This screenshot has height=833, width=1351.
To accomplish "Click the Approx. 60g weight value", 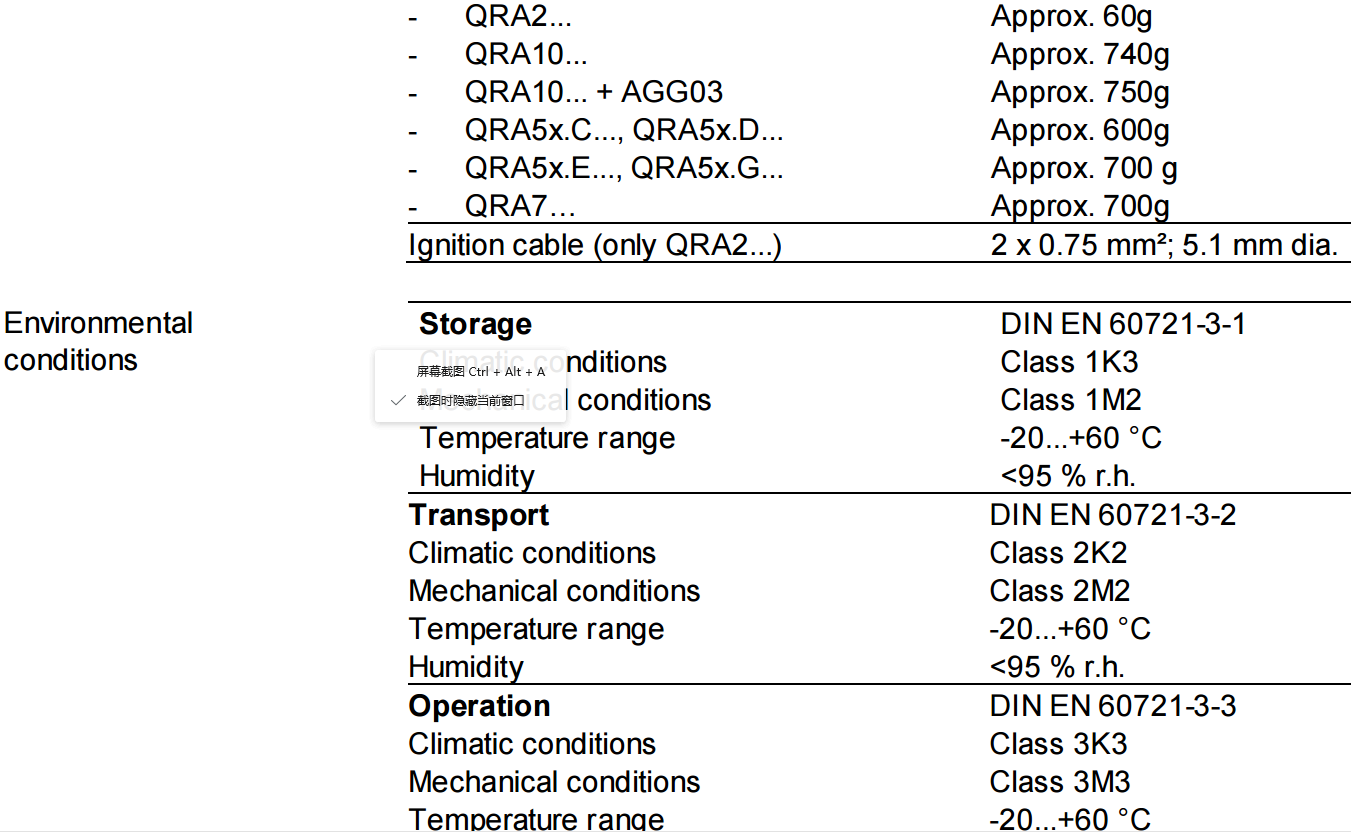I will pos(1071,16).
